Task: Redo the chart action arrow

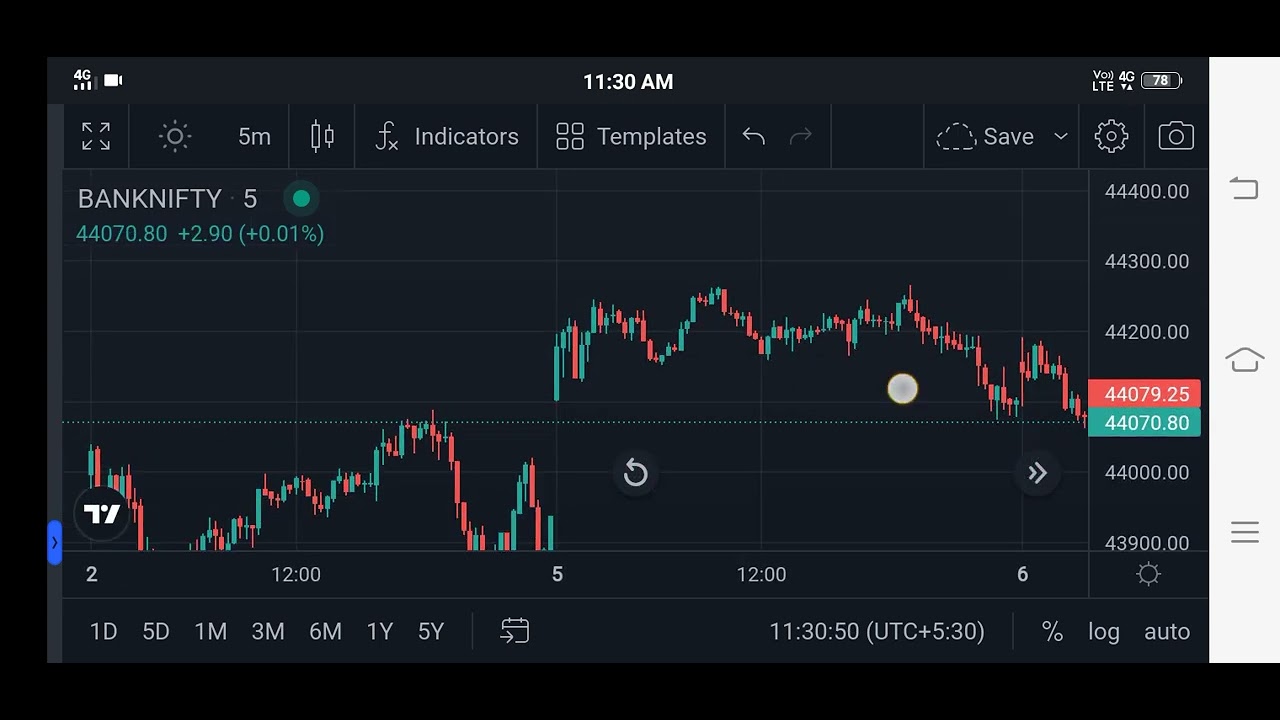Action: coord(801,137)
